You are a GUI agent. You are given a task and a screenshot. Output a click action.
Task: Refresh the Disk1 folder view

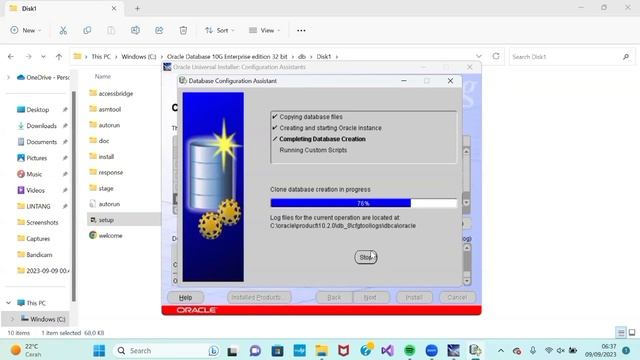[x=496, y=56]
